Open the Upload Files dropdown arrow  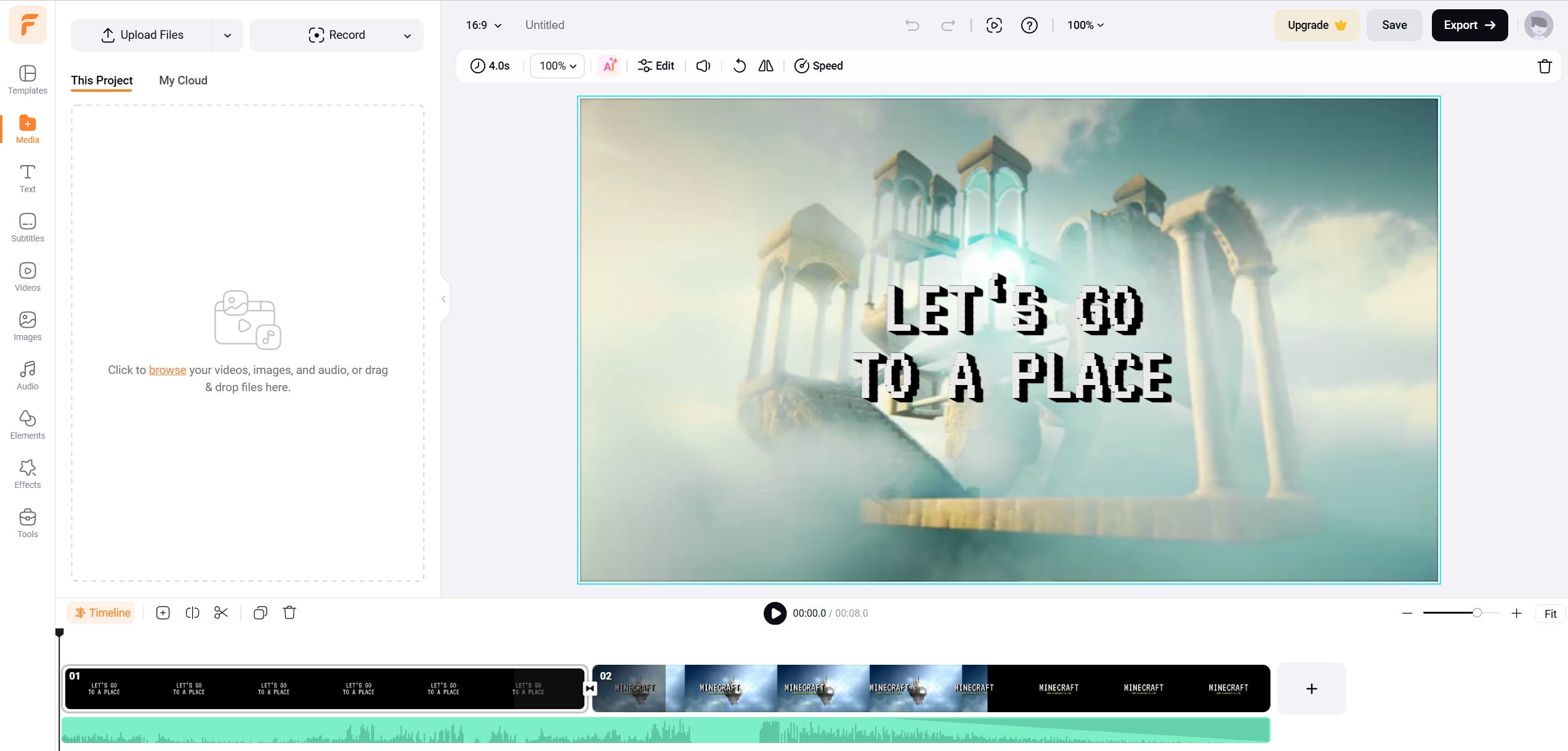click(x=227, y=35)
